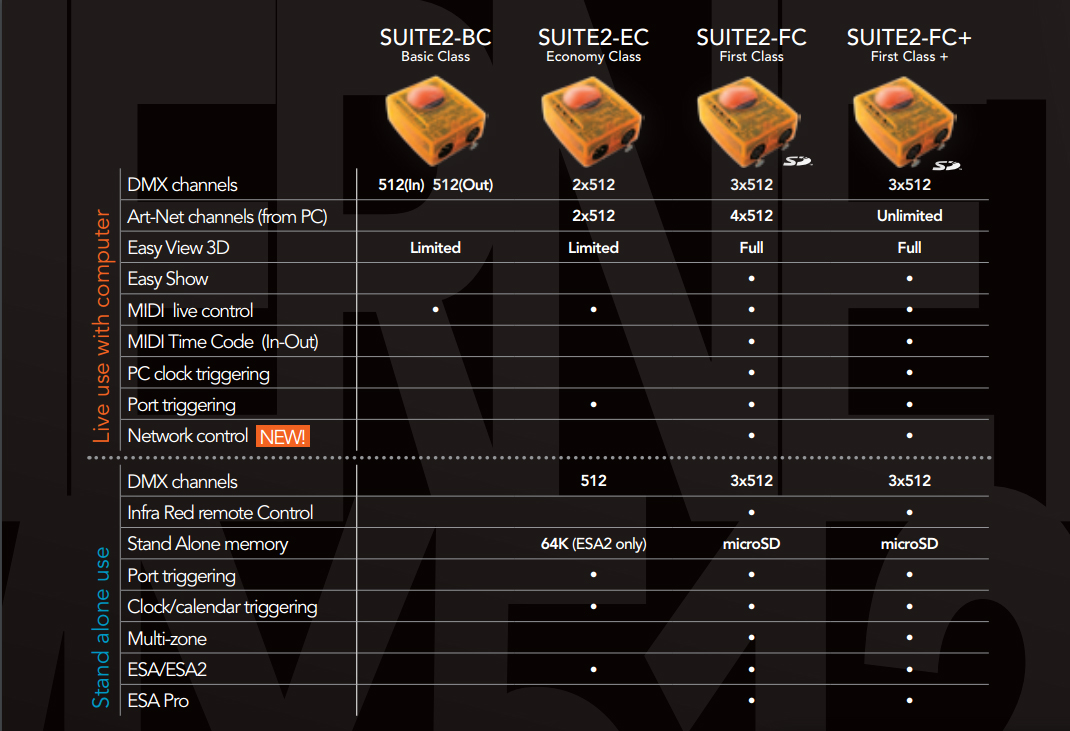This screenshot has height=731, width=1070.
Task: Click the Clock/calendar triggering bullet under SUITE2-EC
Action: [594, 607]
